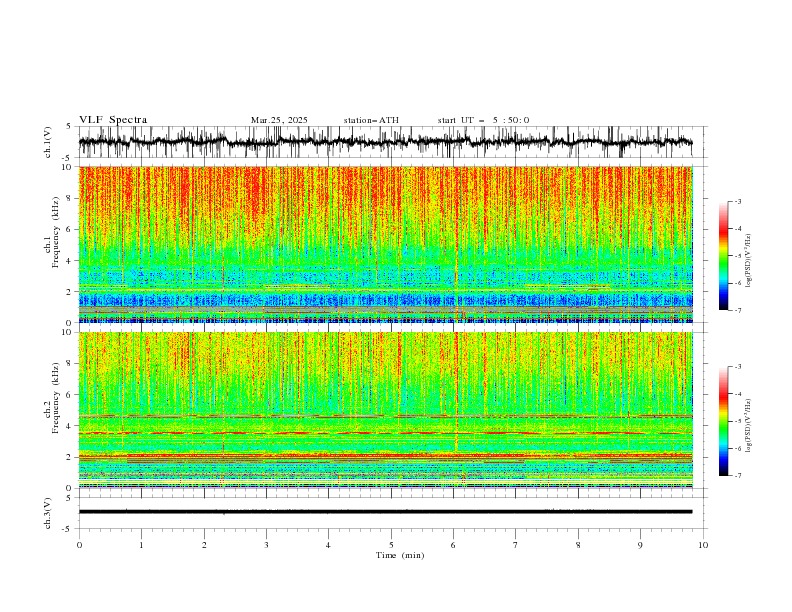Click the ch.2 spectrogram plot
This screenshot has height=612, width=792.
point(386,410)
